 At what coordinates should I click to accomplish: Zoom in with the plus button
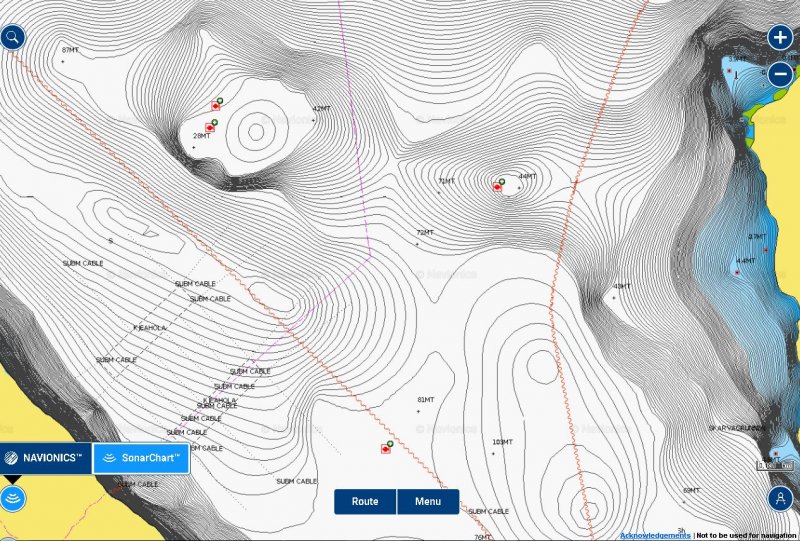(780, 38)
